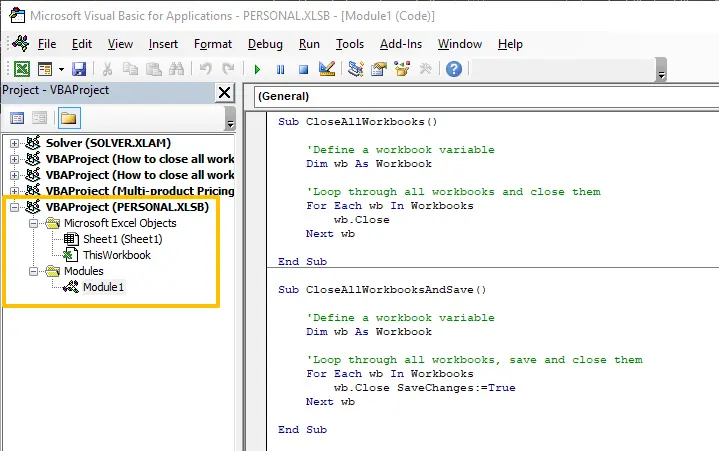The image size is (719, 451).
Task: Expand the Solver (SOLVER.XLAM) project node
Action: (x=15, y=143)
